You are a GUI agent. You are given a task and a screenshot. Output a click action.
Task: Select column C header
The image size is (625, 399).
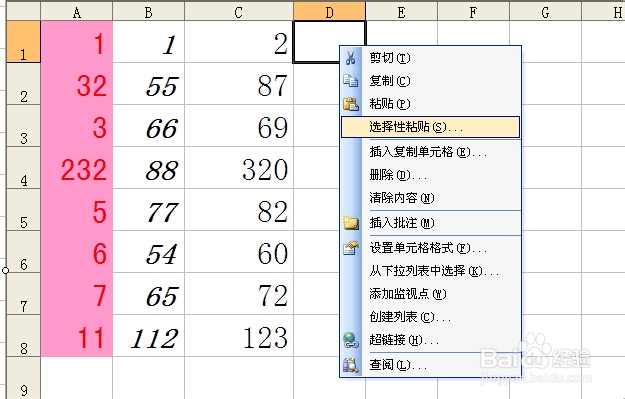[x=239, y=12]
